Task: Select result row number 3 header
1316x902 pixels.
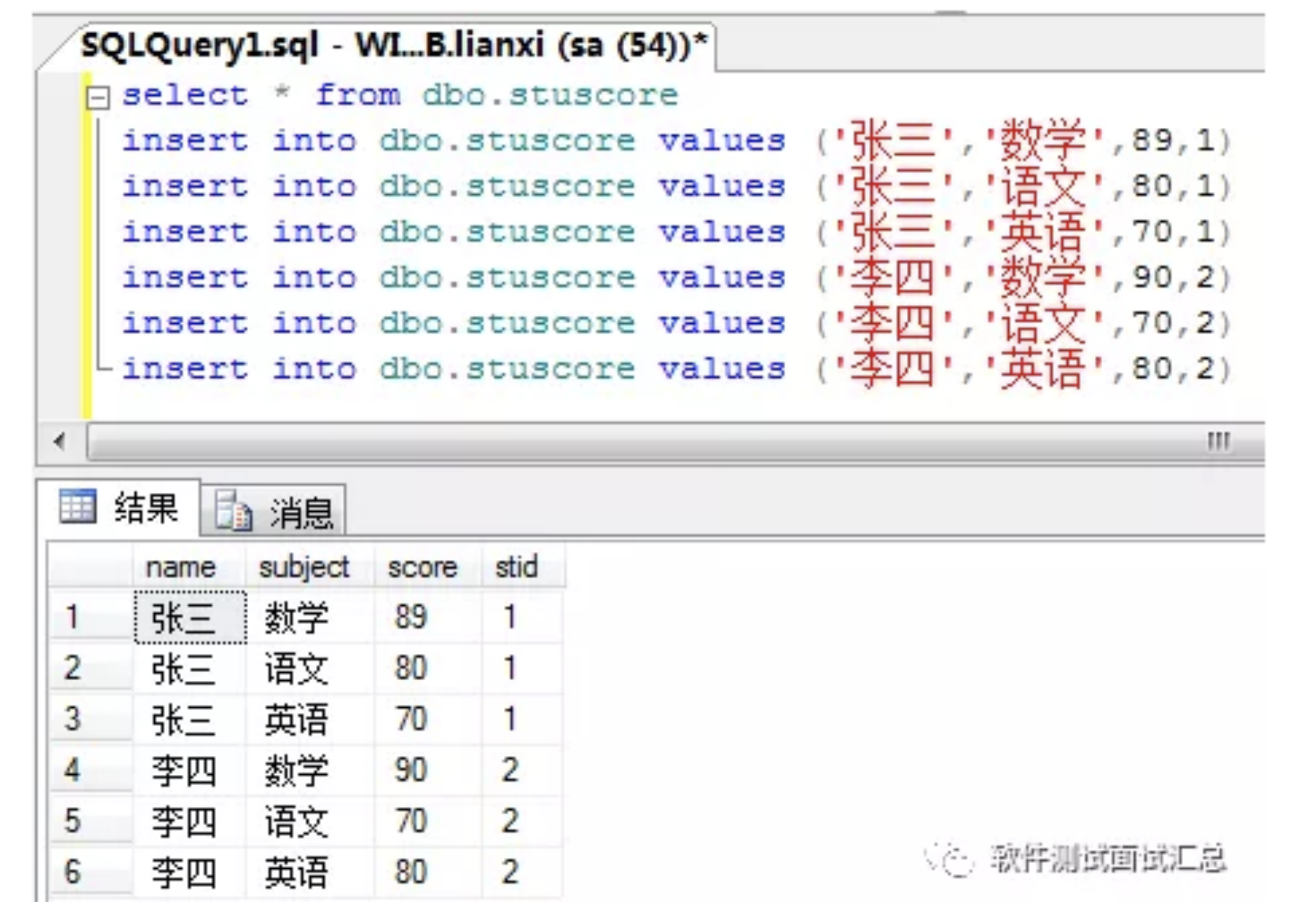Action: (91, 718)
